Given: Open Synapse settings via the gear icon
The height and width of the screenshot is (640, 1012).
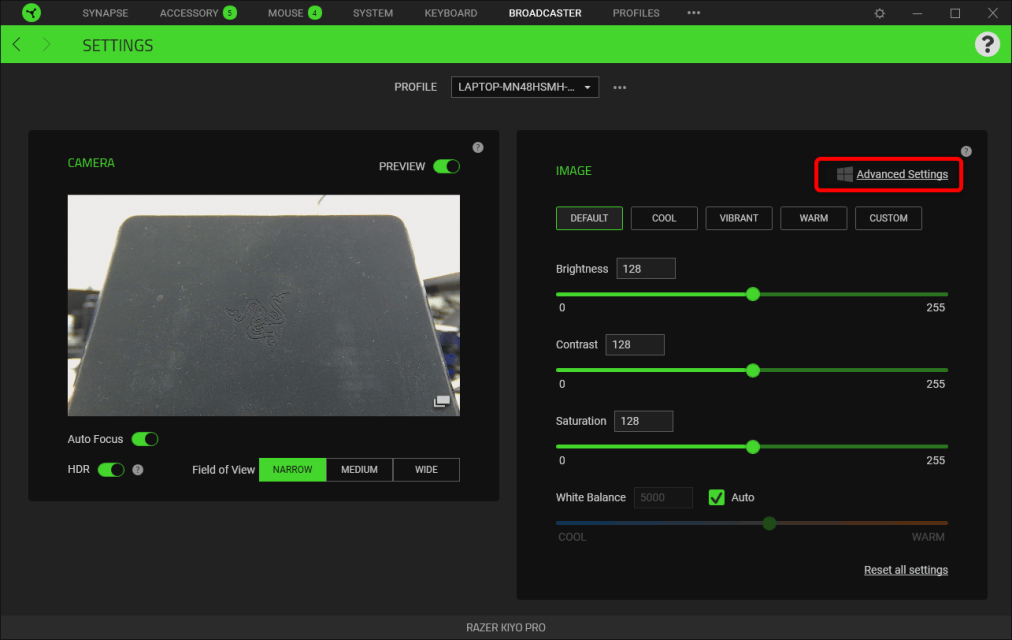Looking at the screenshot, I should click(x=878, y=13).
